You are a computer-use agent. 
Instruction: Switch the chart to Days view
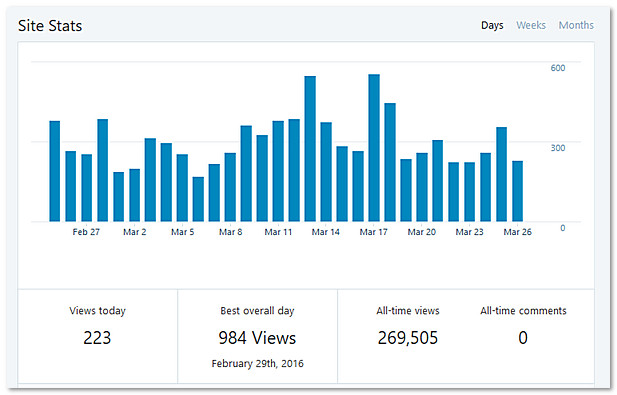492,25
